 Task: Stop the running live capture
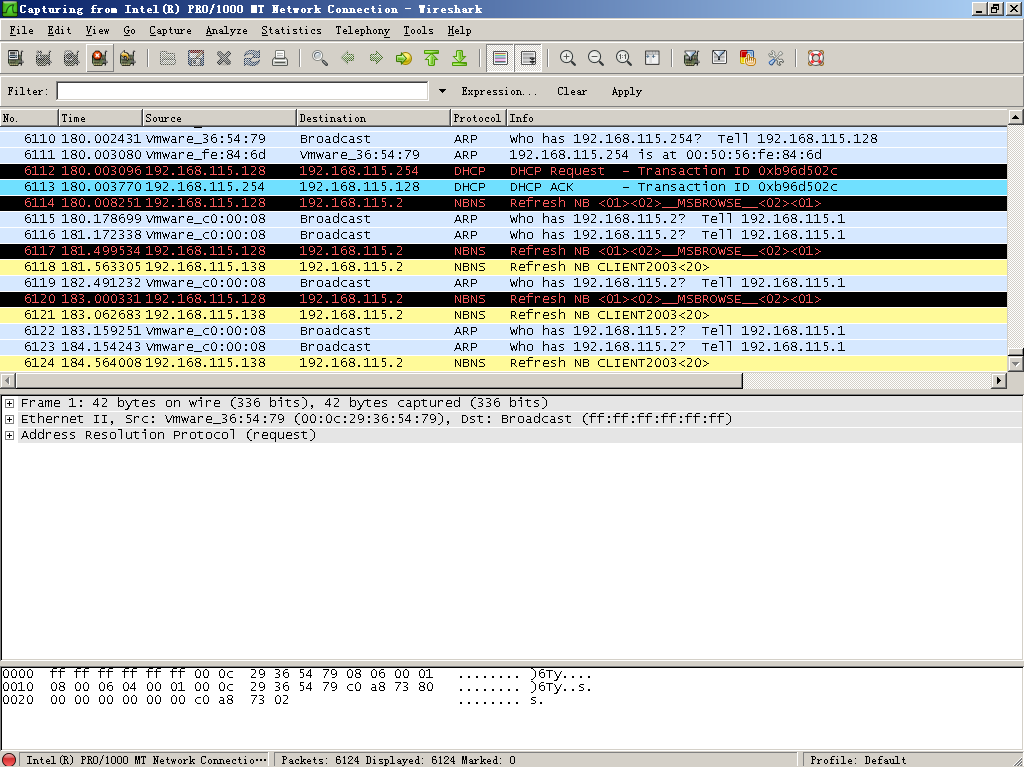(x=100, y=58)
